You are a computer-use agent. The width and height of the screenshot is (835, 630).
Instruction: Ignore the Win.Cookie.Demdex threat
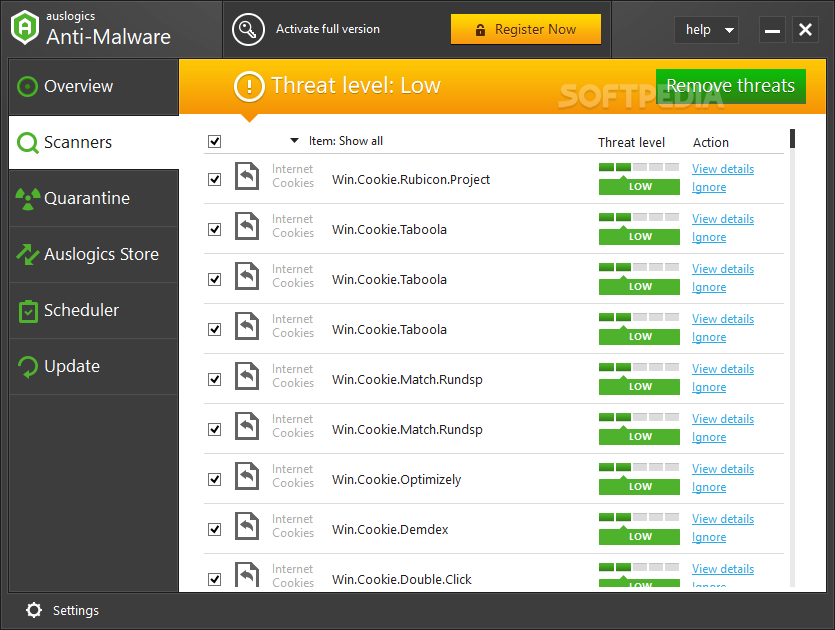pos(709,537)
